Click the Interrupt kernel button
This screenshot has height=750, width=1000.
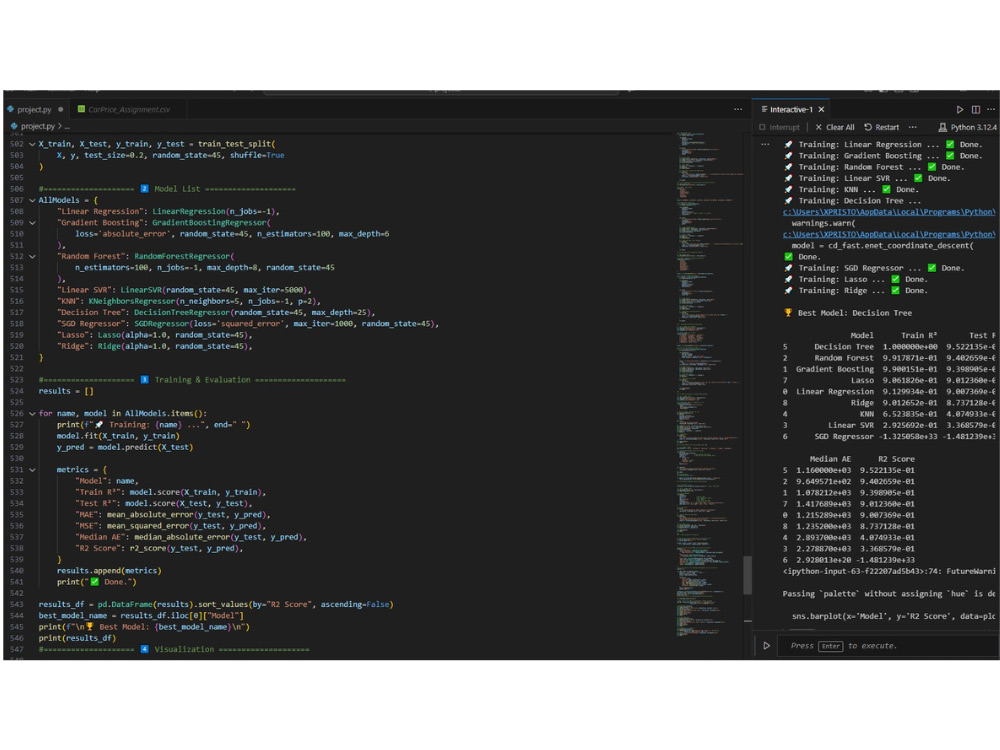coord(779,127)
